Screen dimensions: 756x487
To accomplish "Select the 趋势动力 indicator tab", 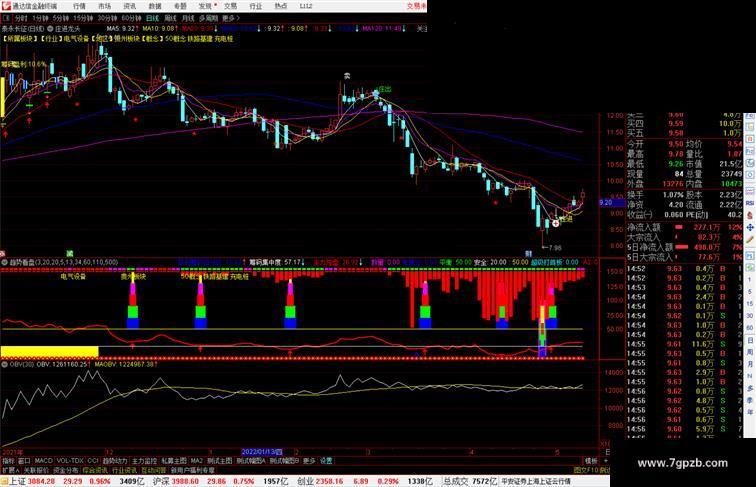I will (115, 461).
